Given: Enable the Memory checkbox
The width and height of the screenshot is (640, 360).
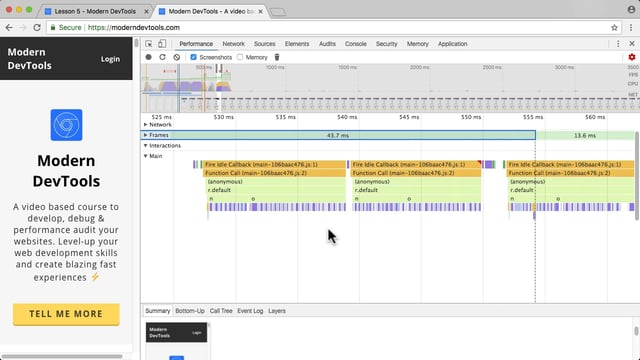Looking at the screenshot, I should point(240,57).
